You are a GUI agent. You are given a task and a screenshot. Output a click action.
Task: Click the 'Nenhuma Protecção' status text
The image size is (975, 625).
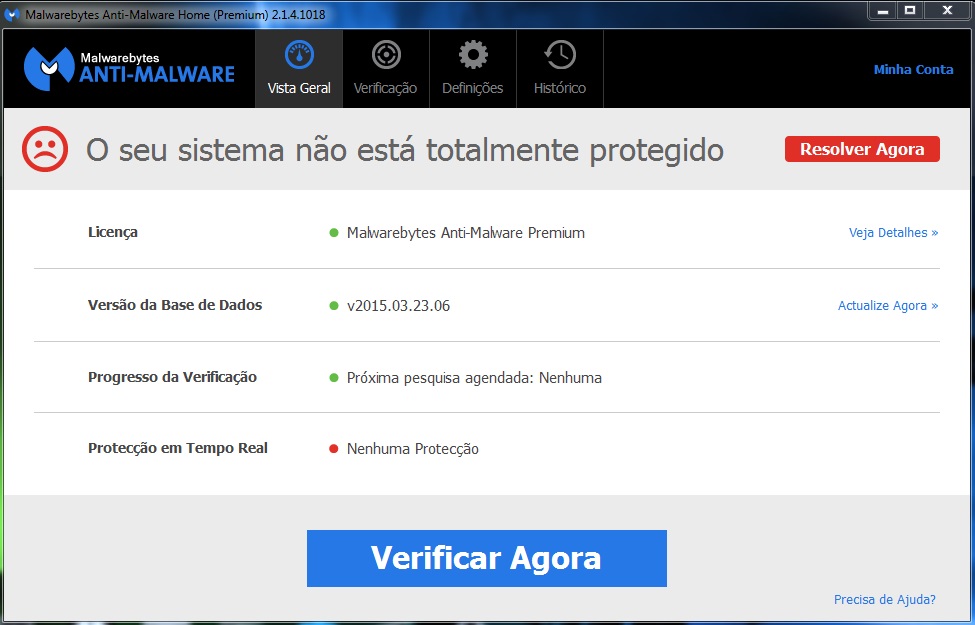pos(413,448)
